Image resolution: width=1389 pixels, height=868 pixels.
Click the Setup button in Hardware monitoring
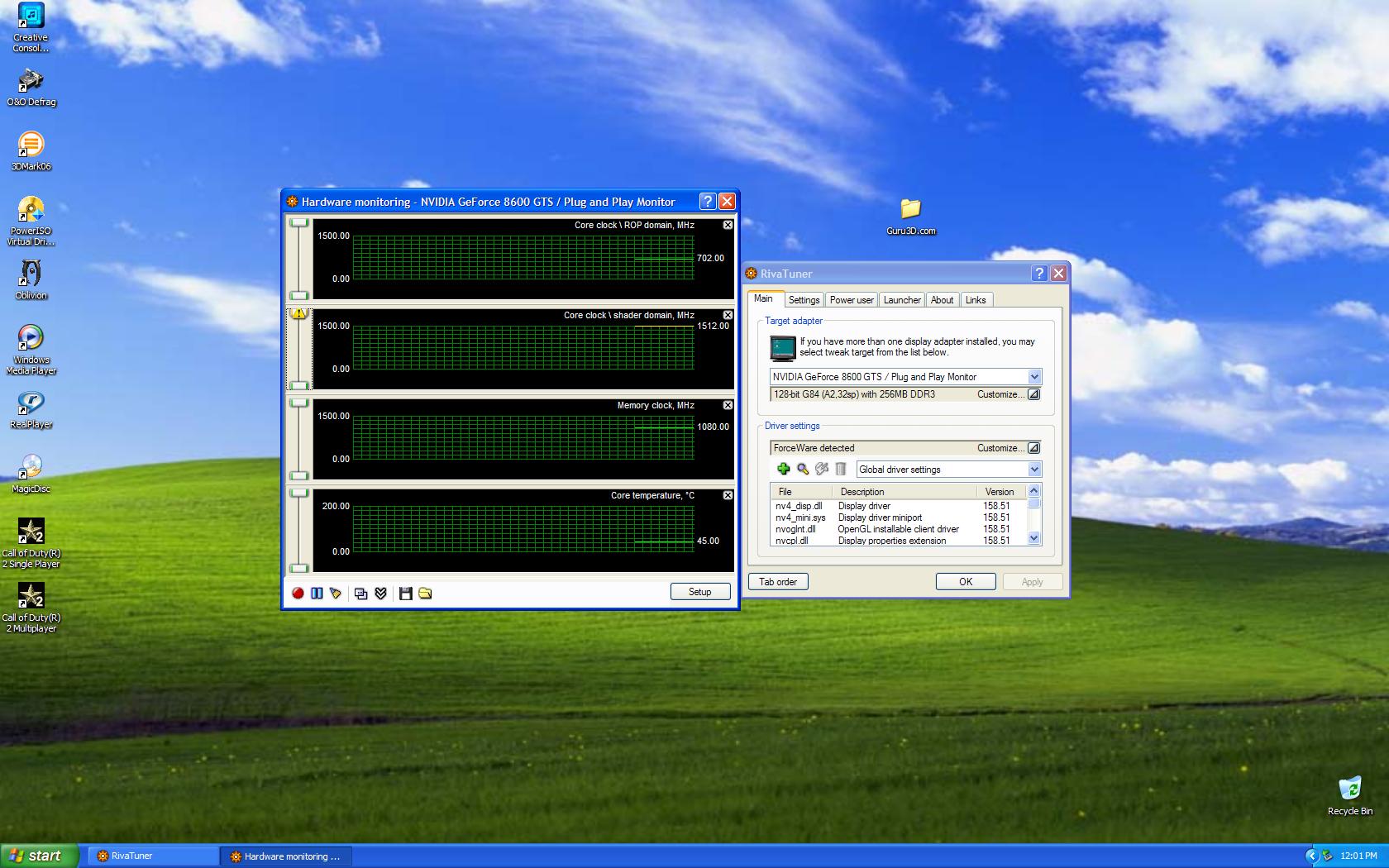click(x=700, y=592)
